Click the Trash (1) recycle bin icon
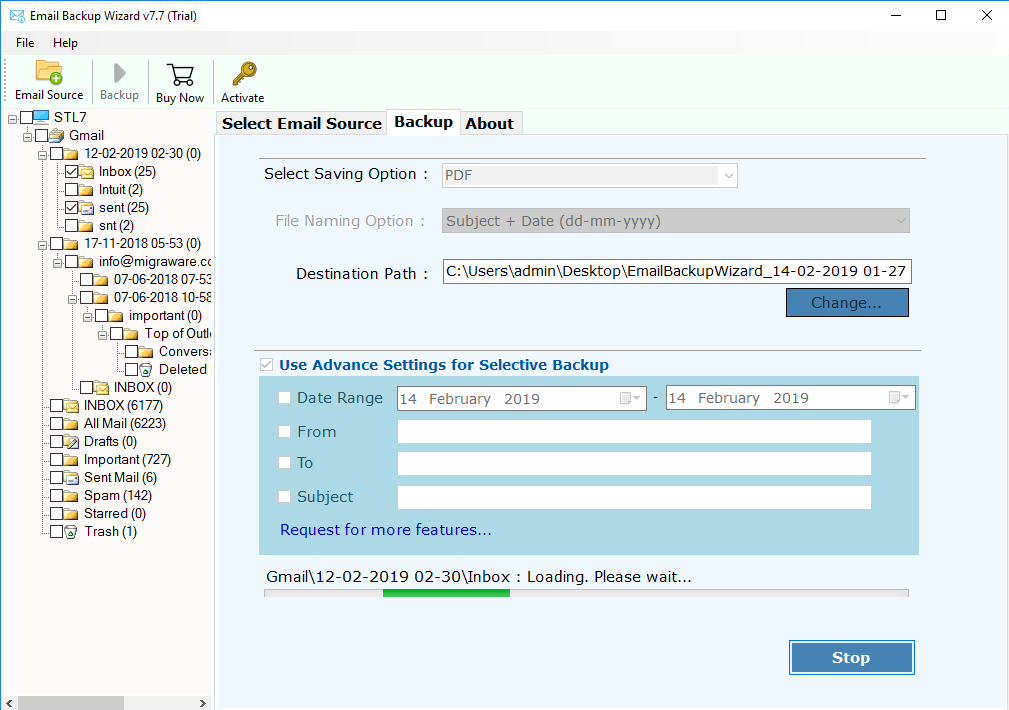The image size is (1009, 710). click(x=71, y=532)
